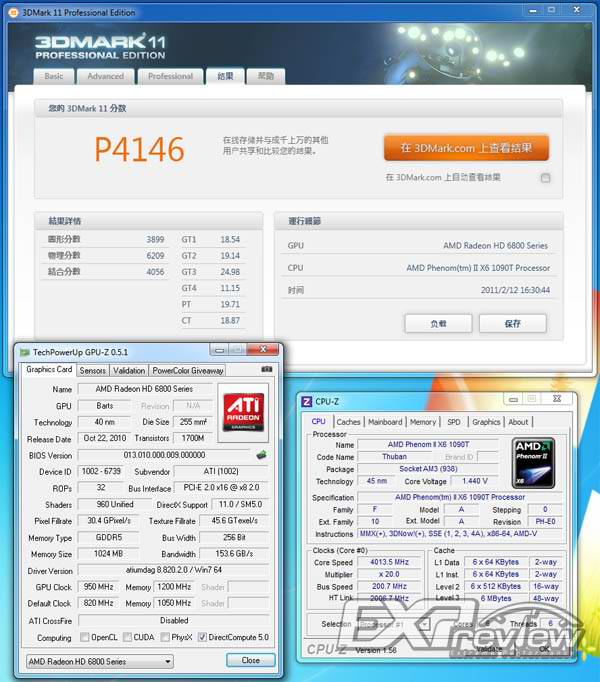Enable the OpenCL checkbox
Screen dimensions: 600x682
click(x=84, y=637)
